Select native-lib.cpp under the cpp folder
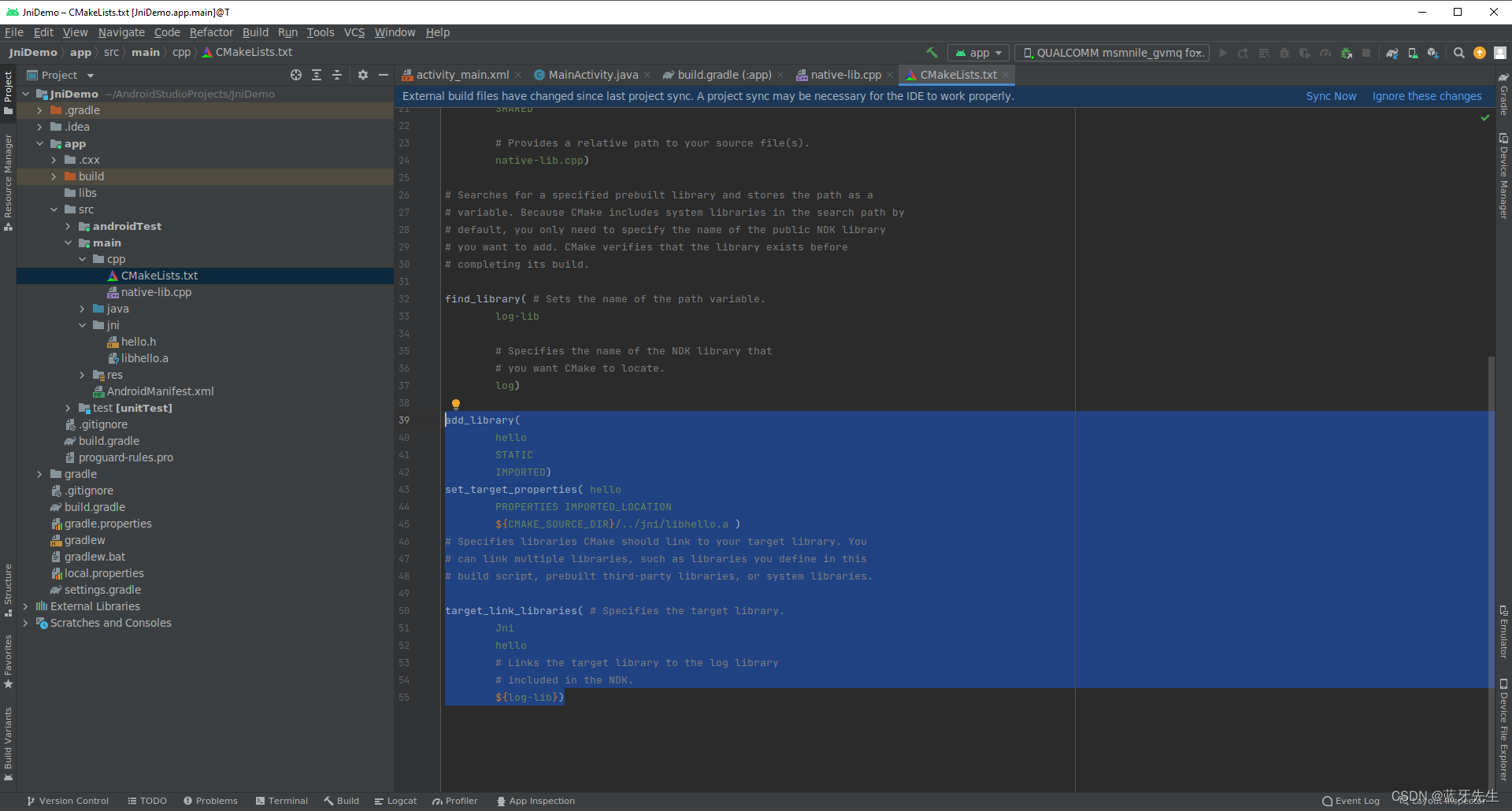1512x811 pixels. 155,291
